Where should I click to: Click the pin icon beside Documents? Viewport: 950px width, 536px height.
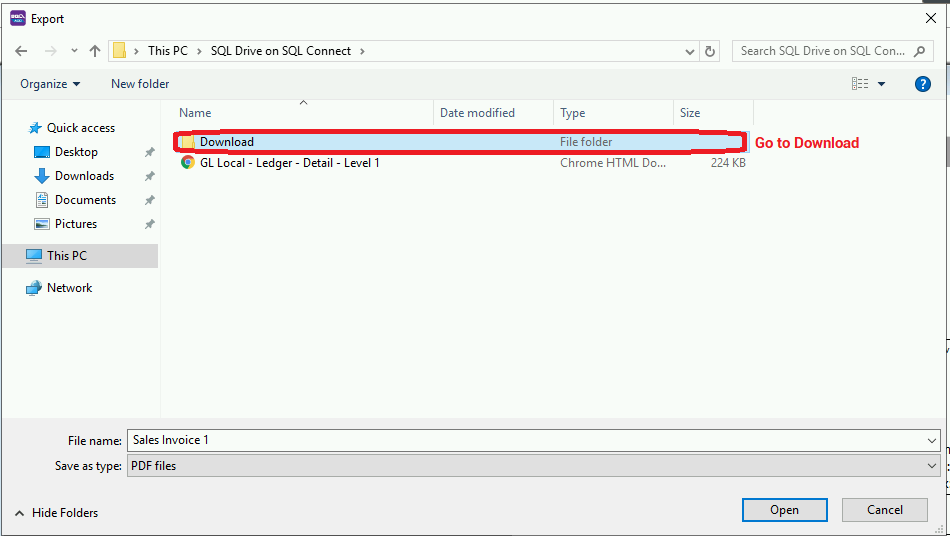(149, 200)
